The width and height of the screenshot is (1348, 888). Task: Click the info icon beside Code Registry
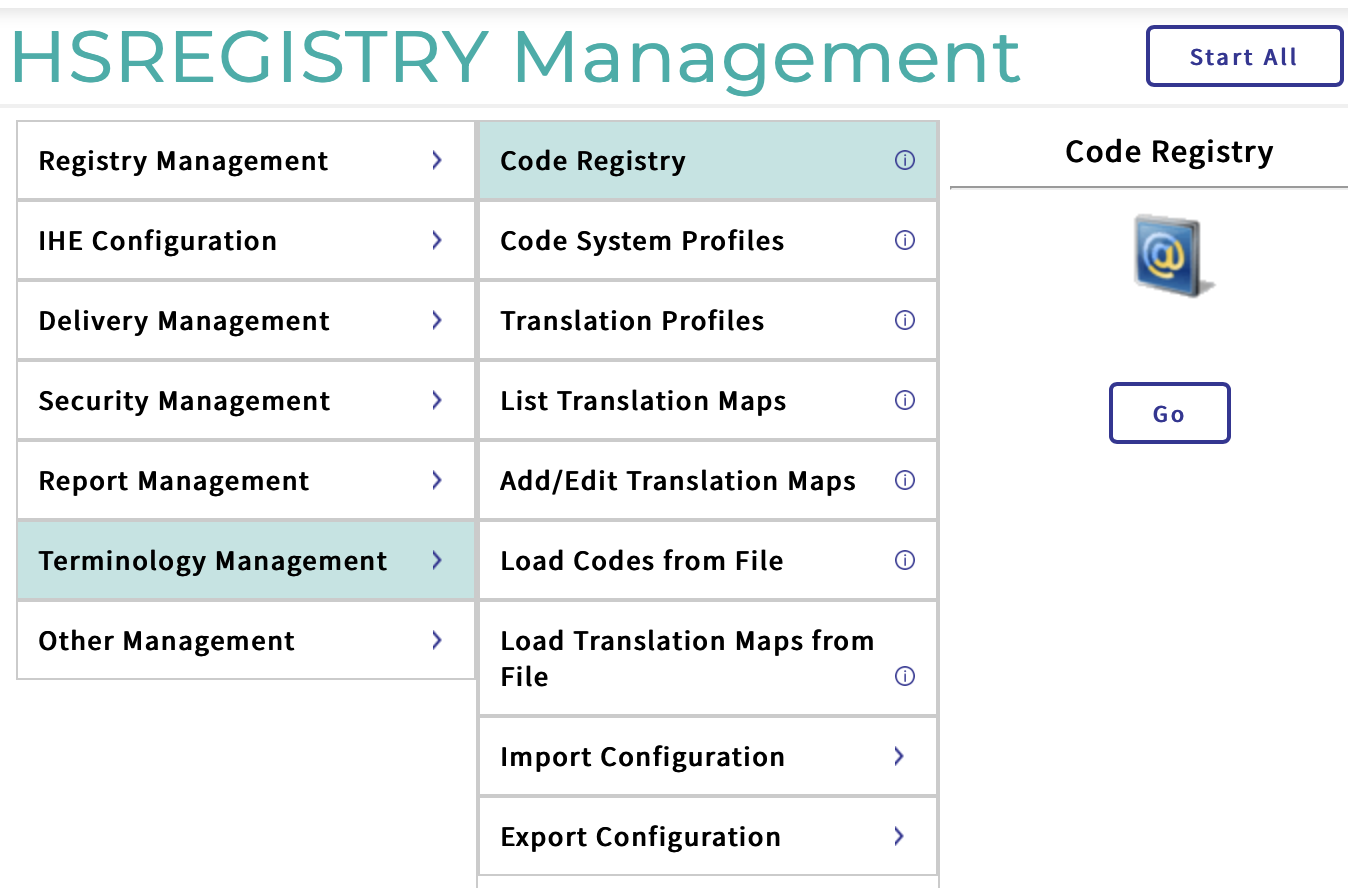(904, 160)
